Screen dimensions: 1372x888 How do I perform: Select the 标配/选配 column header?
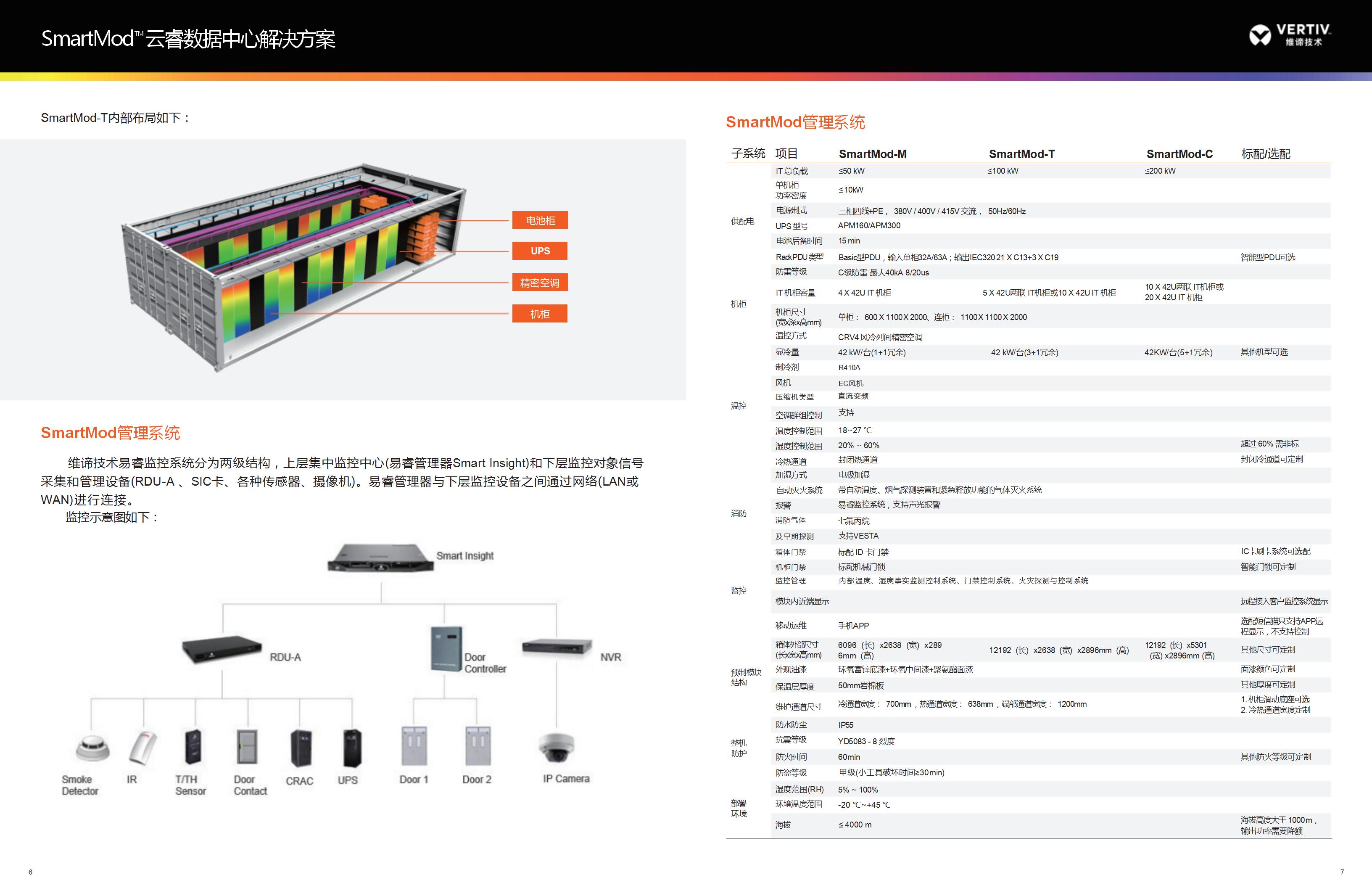click(1265, 154)
